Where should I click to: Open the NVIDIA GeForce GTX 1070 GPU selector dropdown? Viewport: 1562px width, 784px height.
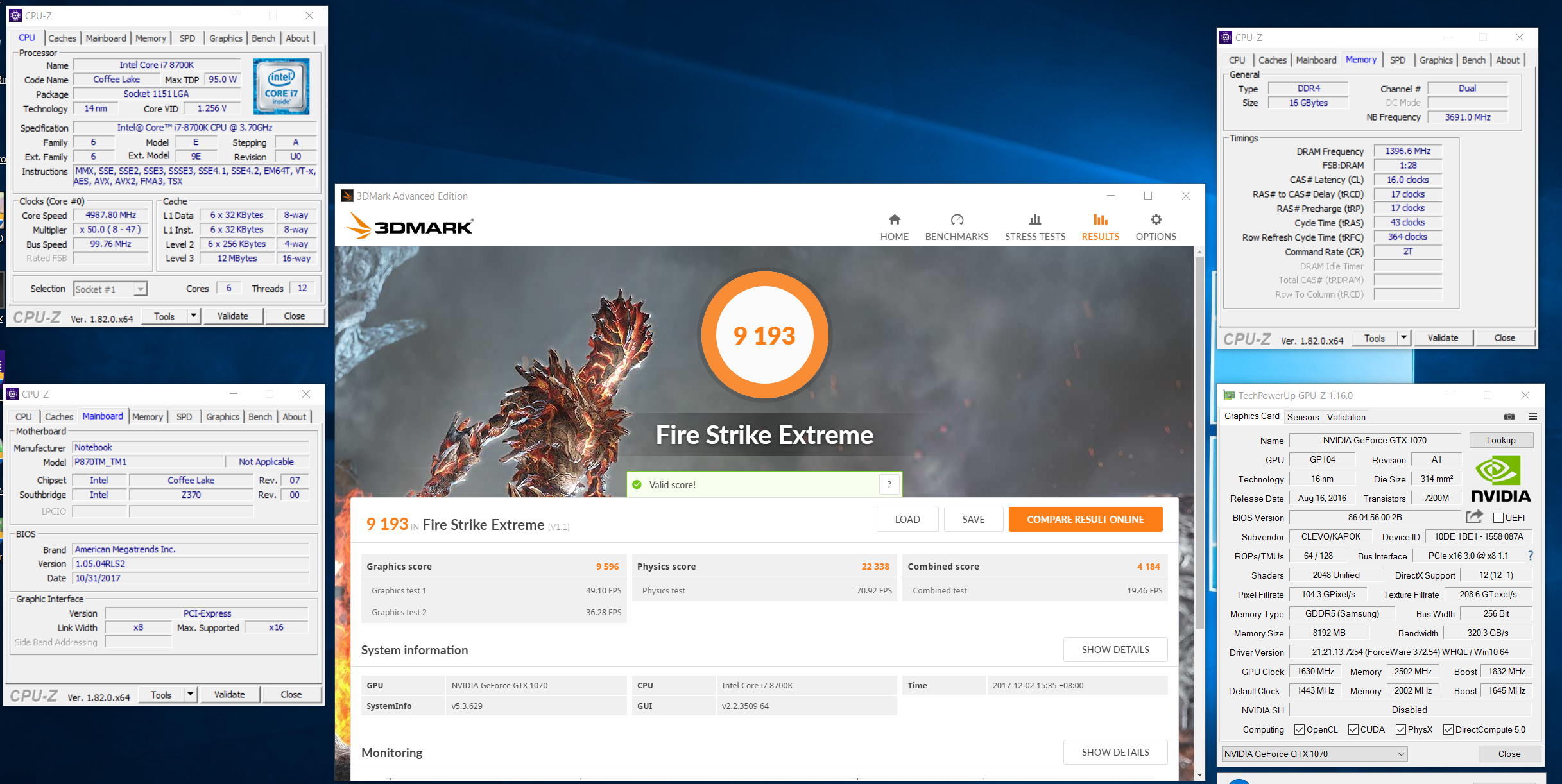coord(1314,754)
